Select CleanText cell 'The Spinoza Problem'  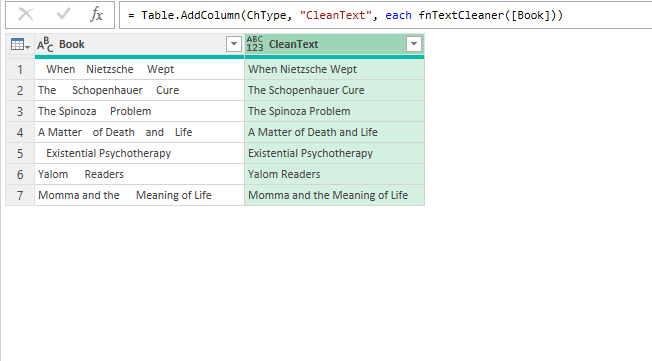(x=334, y=111)
